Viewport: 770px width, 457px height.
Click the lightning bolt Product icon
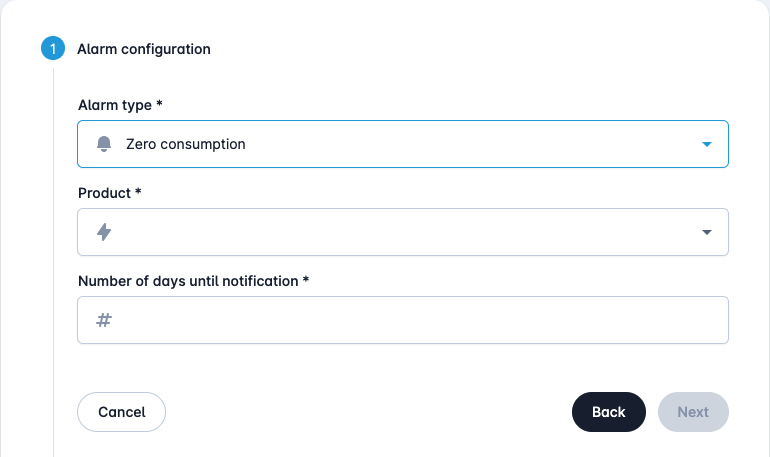[104, 232]
